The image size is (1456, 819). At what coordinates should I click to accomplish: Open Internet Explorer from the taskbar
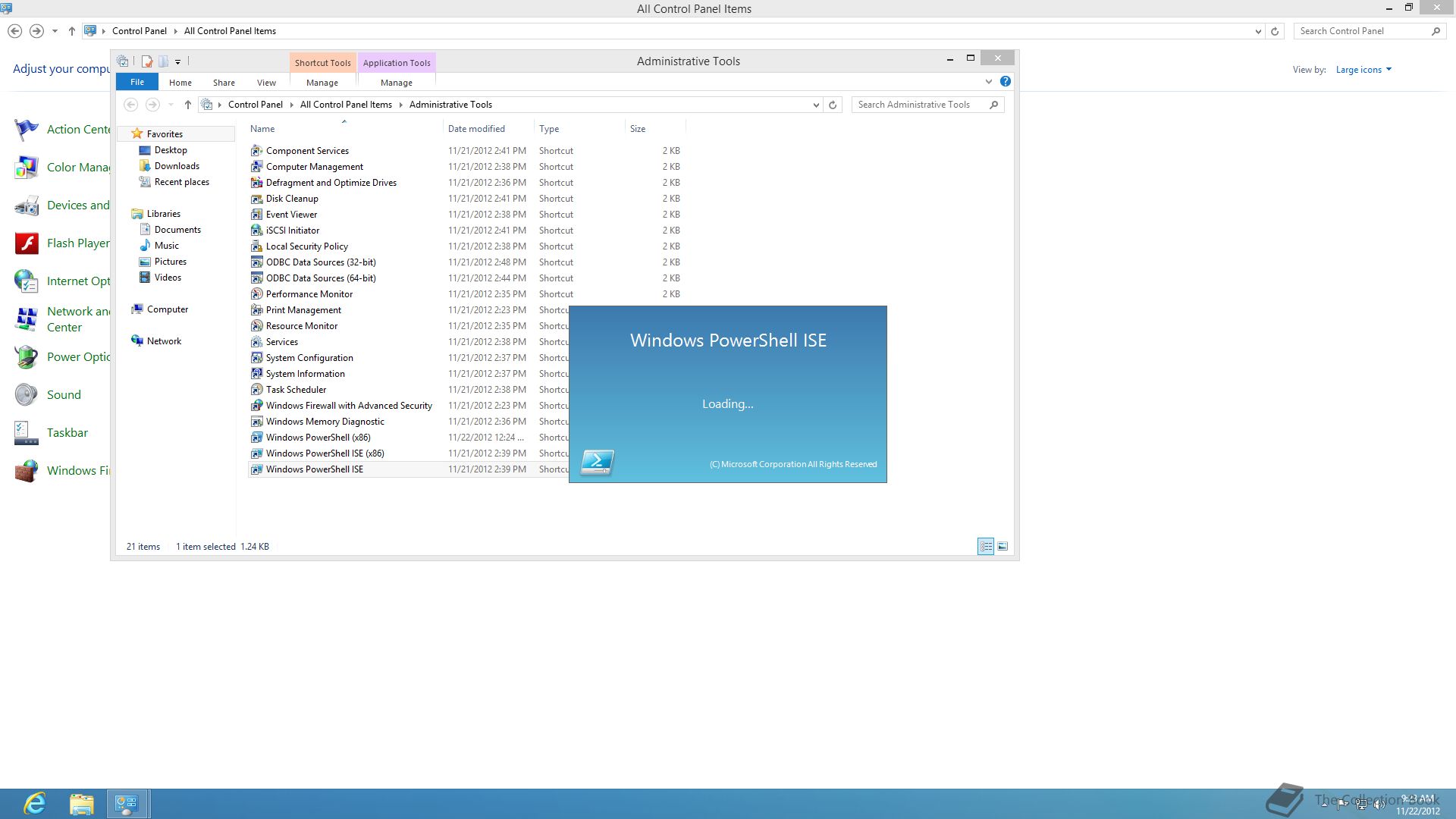click(35, 804)
